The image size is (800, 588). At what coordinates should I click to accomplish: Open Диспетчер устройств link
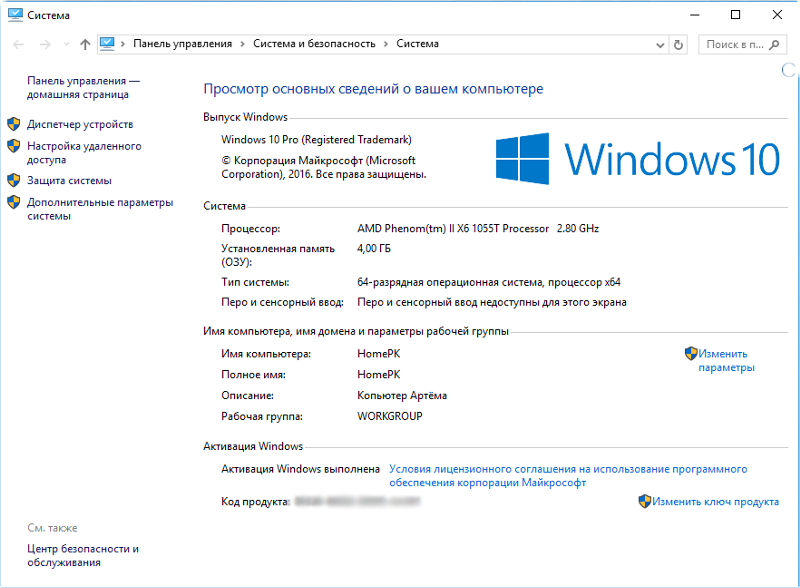(80, 124)
